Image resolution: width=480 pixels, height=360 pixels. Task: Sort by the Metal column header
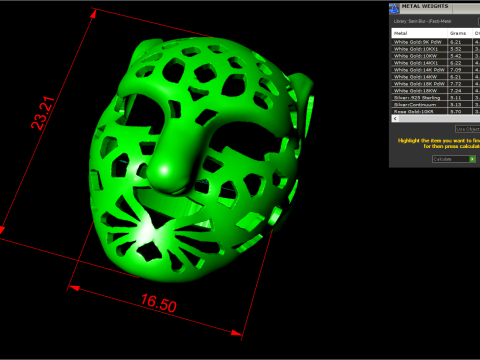click(x=419, y=33)
